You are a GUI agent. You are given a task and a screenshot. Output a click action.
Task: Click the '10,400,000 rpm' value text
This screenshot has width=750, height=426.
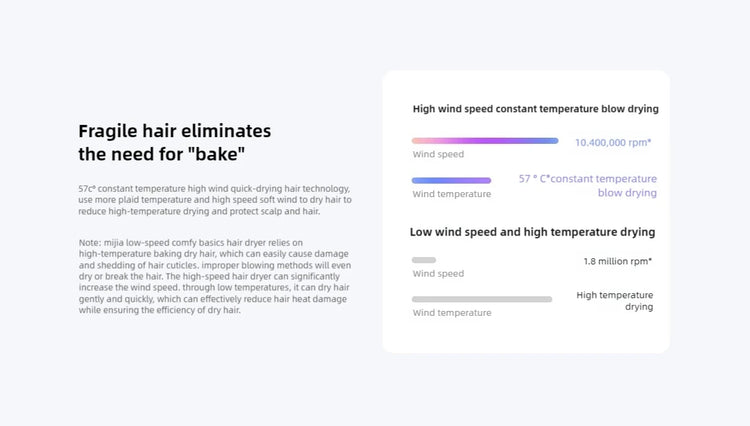pyautogui.click(x=613, y=142)
